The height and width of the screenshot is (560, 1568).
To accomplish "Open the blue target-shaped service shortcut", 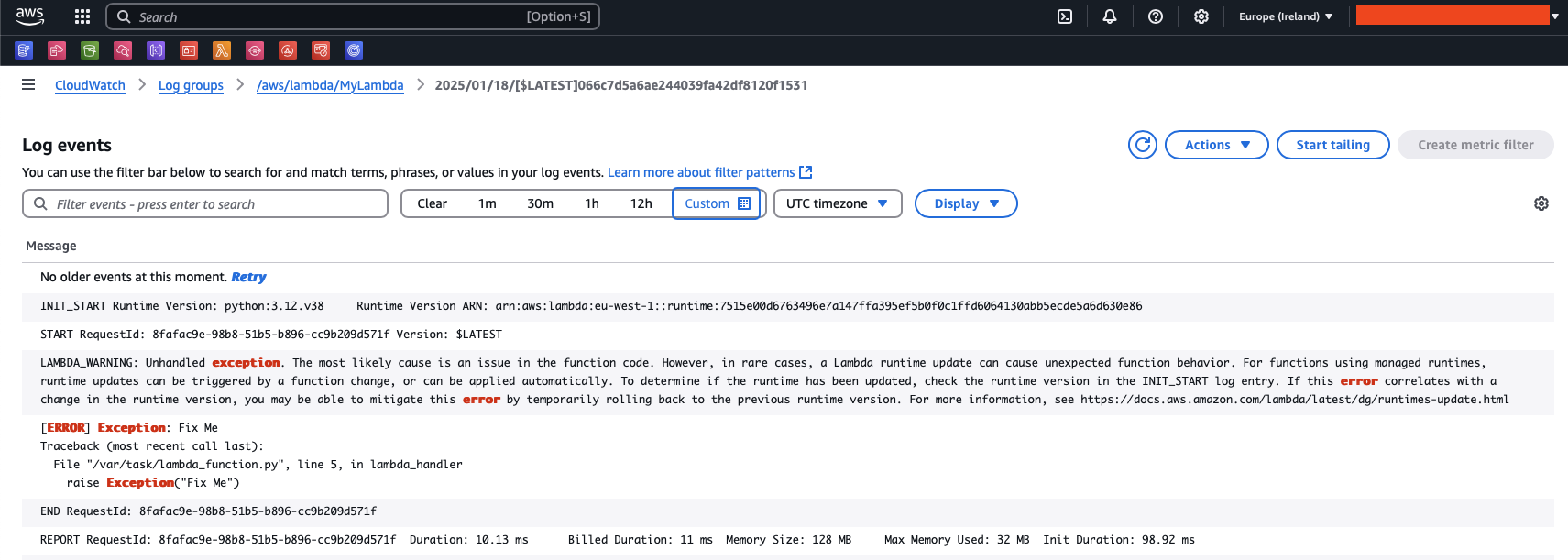I will pos(354,50).
